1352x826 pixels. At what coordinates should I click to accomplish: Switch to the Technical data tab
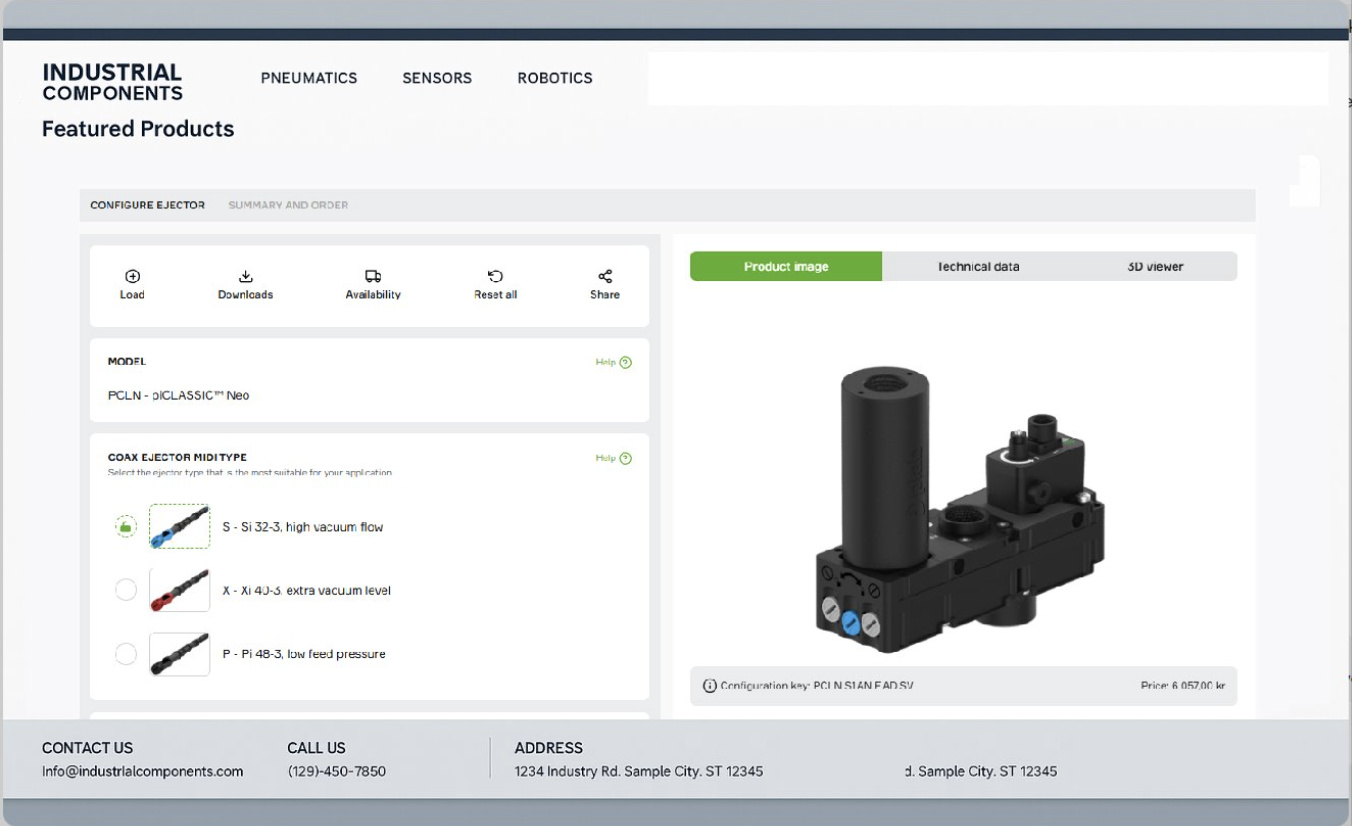(x=977, y=266)
